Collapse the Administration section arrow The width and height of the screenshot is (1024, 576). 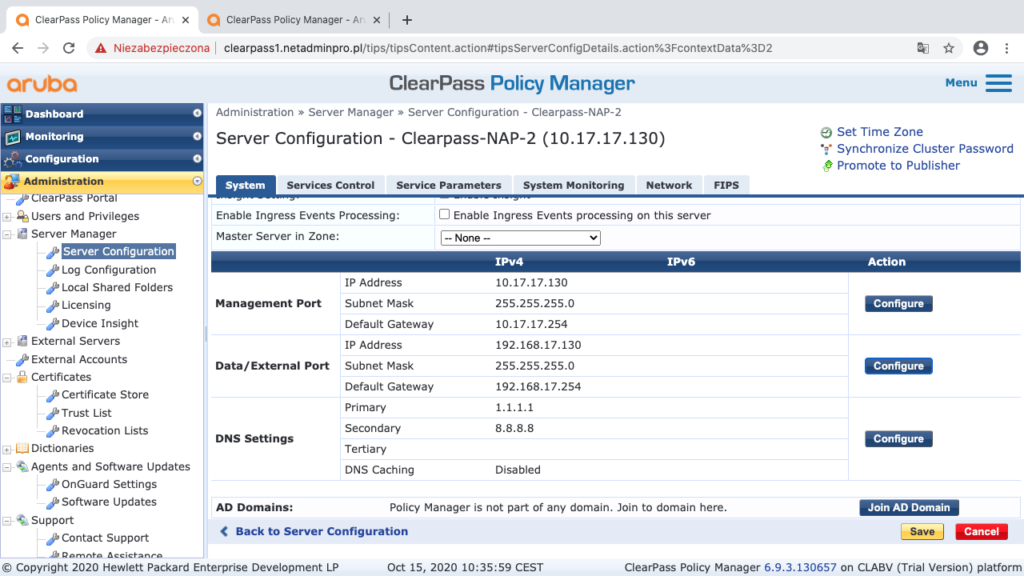[197, 181]
